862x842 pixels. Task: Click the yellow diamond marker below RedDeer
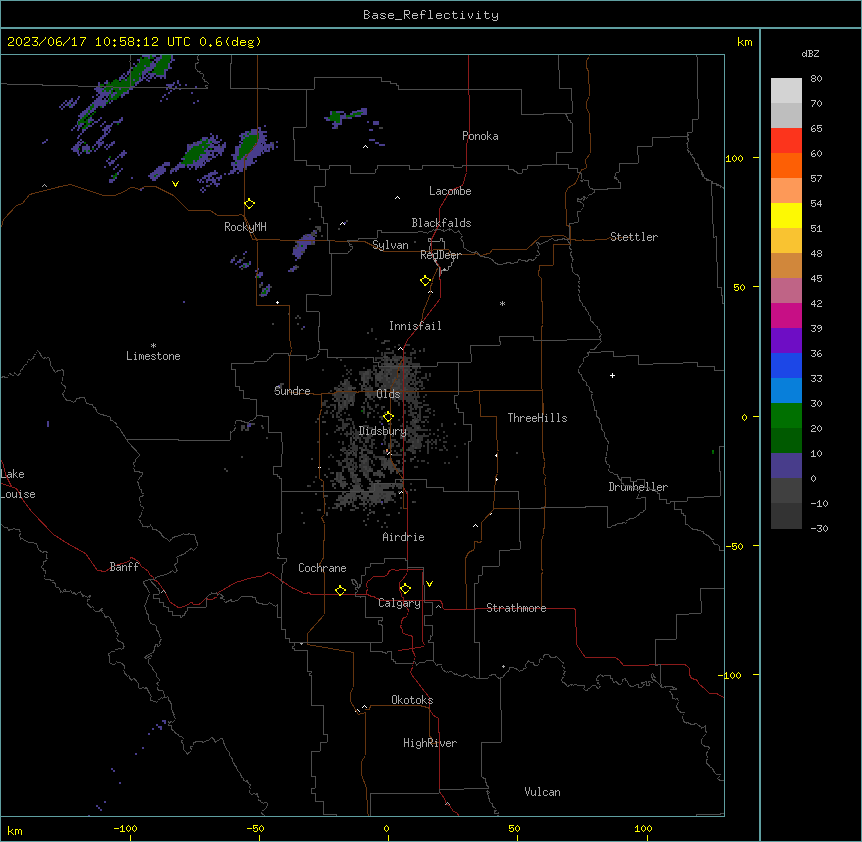pyautogui.click(x=425, y=281)
